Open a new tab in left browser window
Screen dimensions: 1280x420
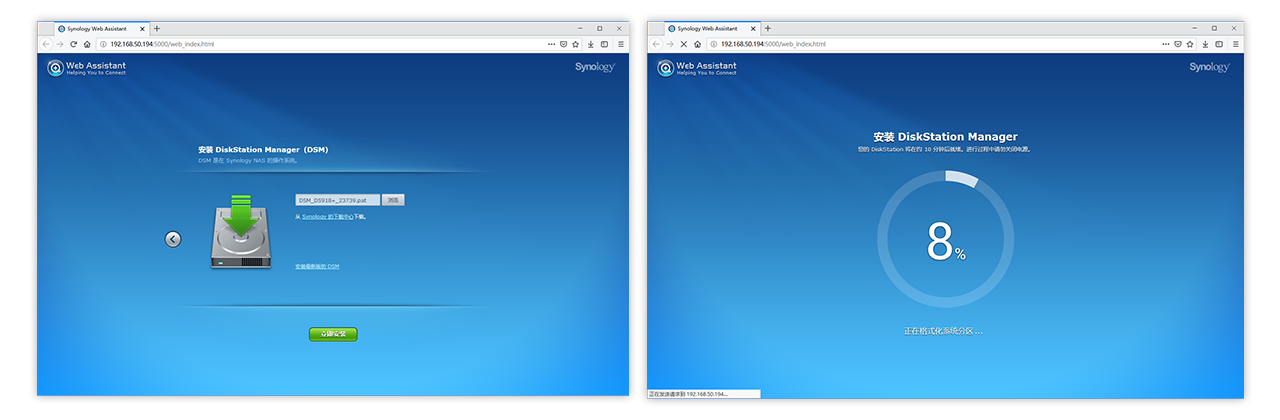click(x=157, y=28)
